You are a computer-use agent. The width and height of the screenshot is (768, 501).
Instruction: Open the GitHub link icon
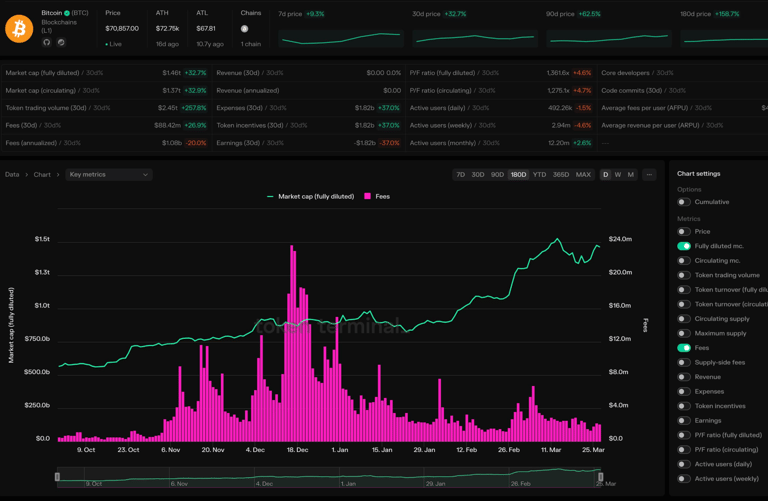tap(47, 42)
